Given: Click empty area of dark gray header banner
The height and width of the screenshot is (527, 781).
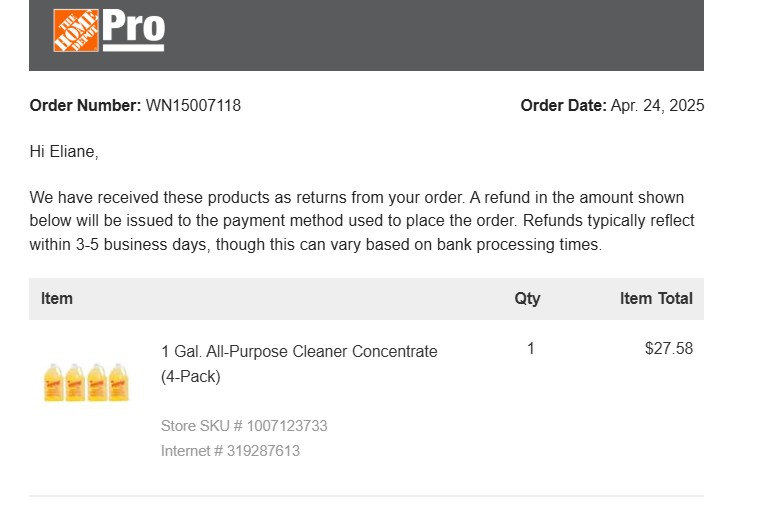Looking at the screenshot, I should tap(433, 35).
